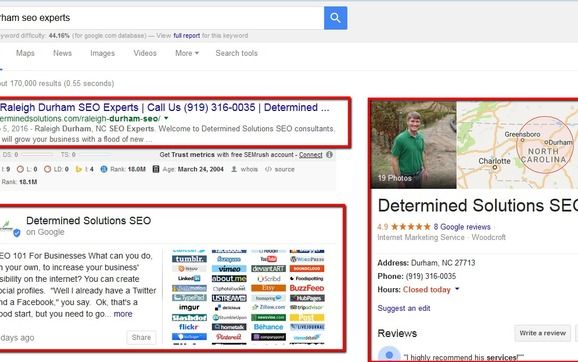Select the phone number (919) 316-0035 in panel

pos(431,276)
